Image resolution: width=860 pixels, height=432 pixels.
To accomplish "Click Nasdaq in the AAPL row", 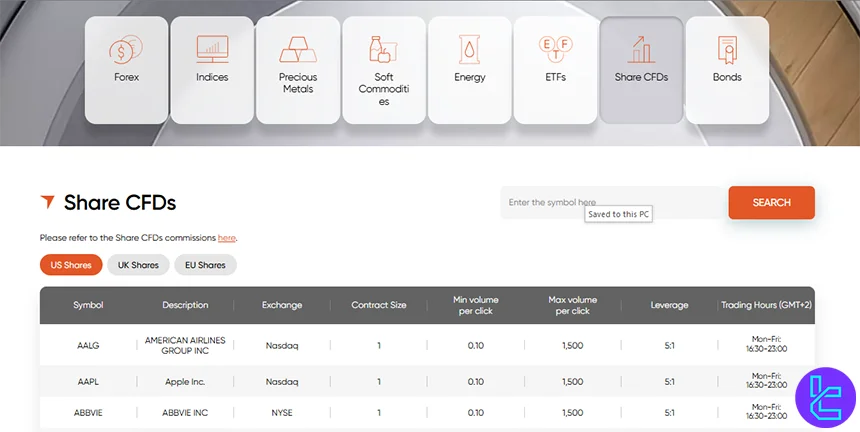I will tap(282, 382).
